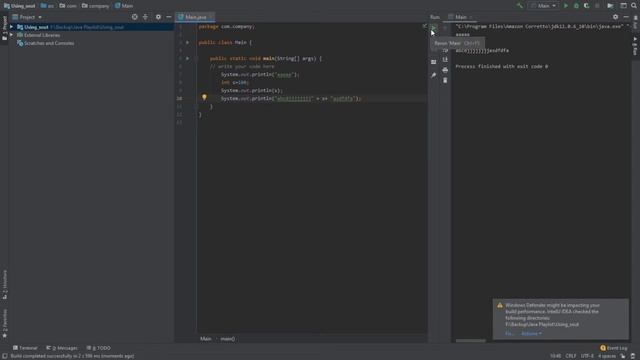Select the Main tab in Run panel
640x360 pixels.
(460, 17)
